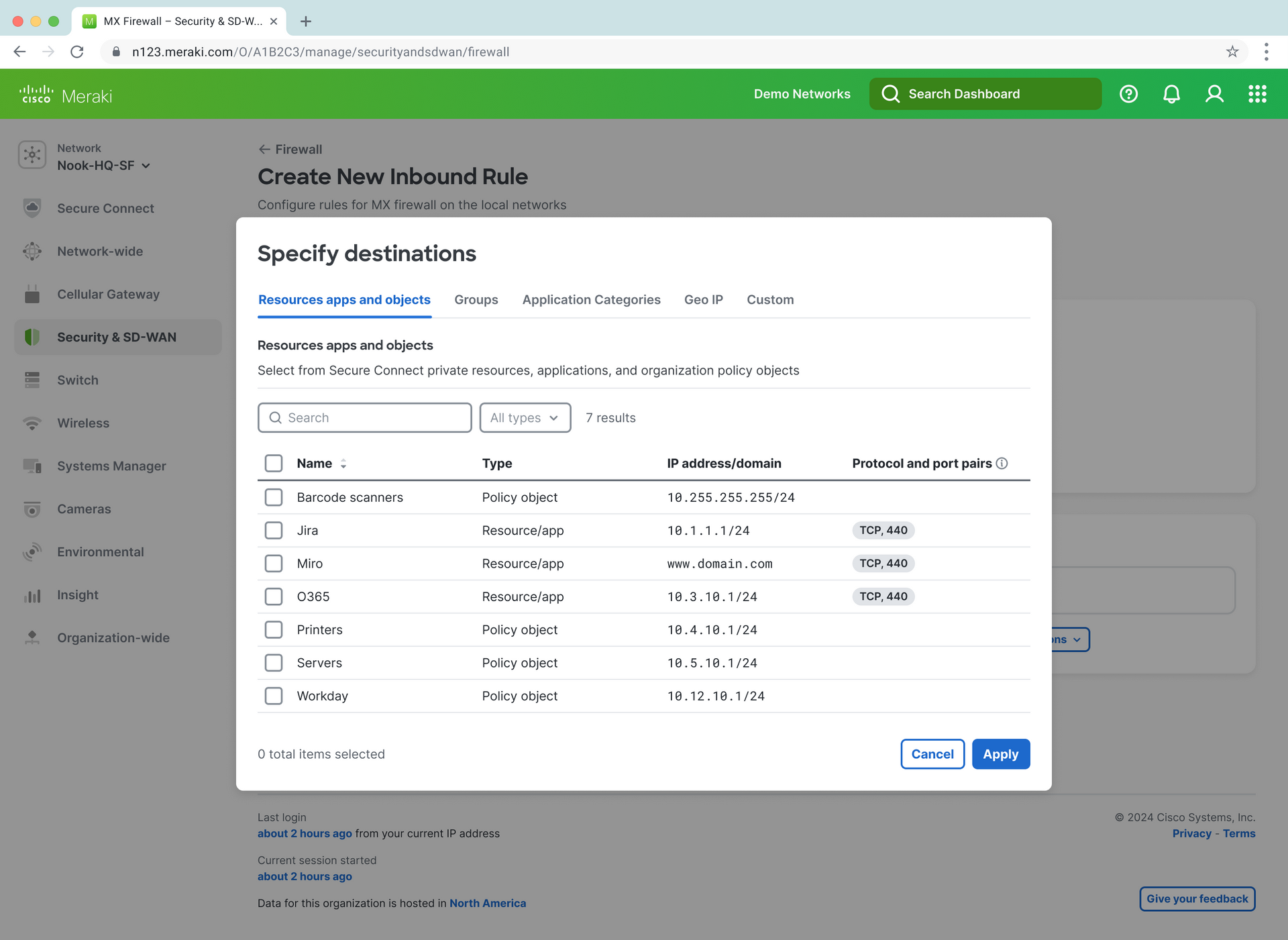Click Give your feedback button
The height and width of the screenshot is (940, 1288).
click(1197, 899)
